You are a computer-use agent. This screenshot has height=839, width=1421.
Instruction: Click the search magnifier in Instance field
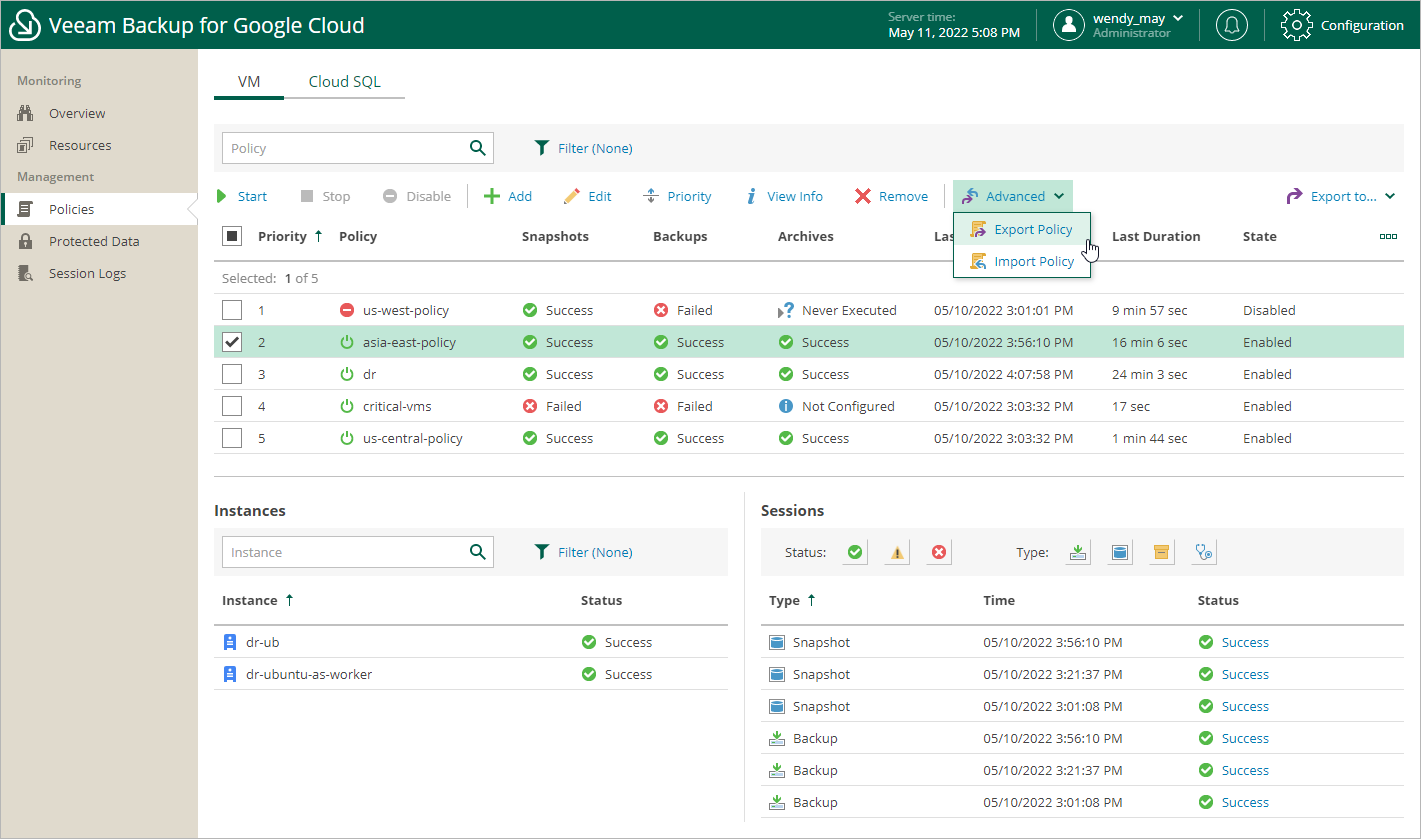[x=478, y=552]
